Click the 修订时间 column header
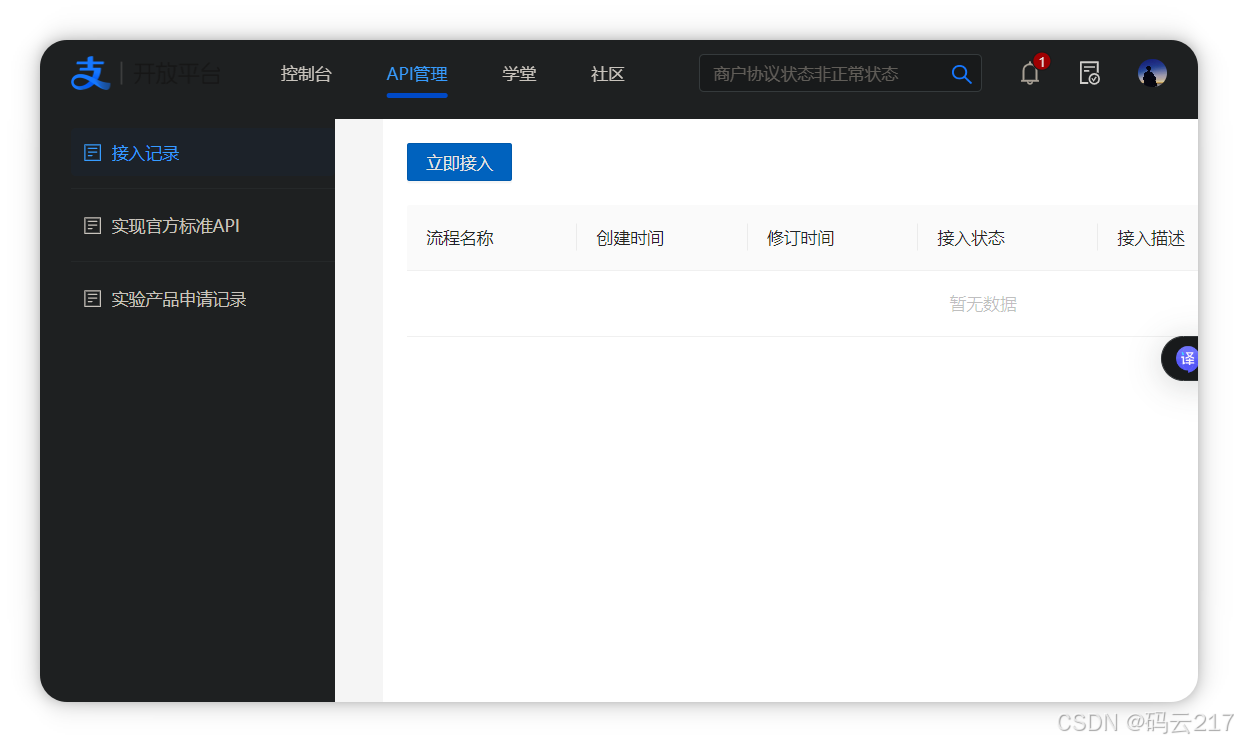The width and height of the screenshot is (1238, 742). click(801, 238)
